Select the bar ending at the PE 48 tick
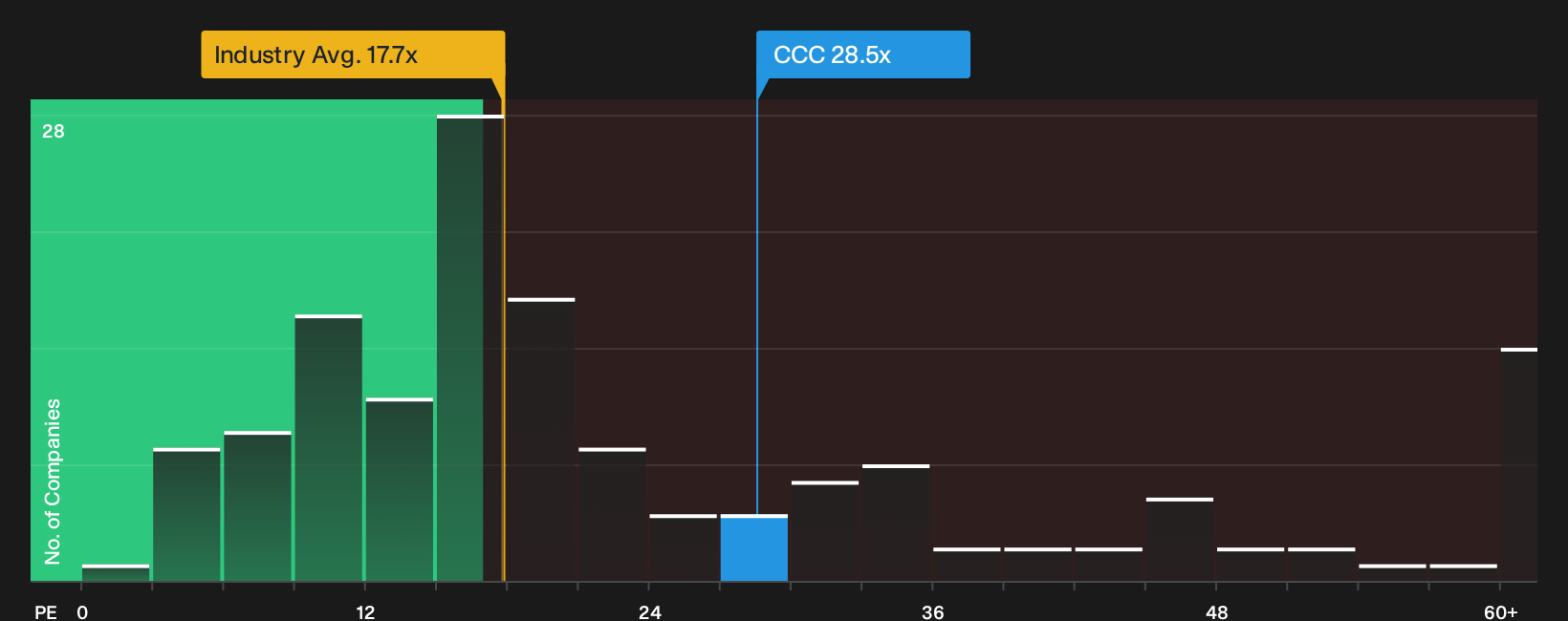 point(1180,540)
